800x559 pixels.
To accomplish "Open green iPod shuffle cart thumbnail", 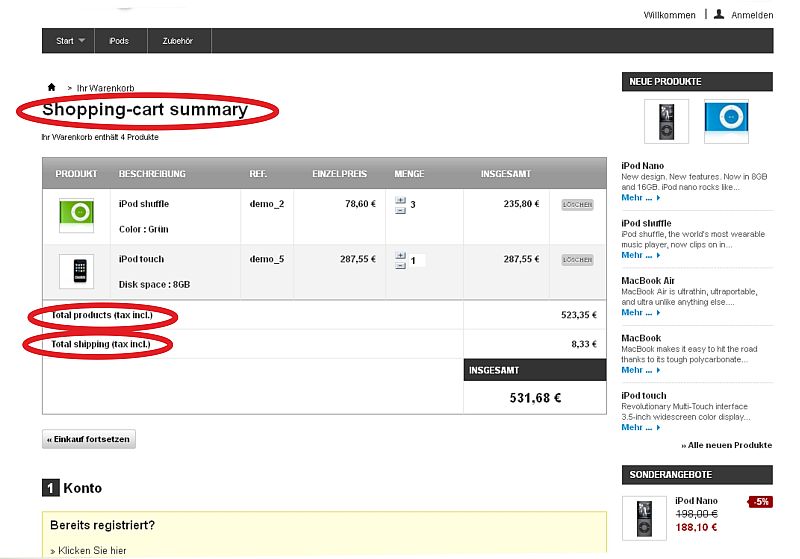I will tap(77, 216).
